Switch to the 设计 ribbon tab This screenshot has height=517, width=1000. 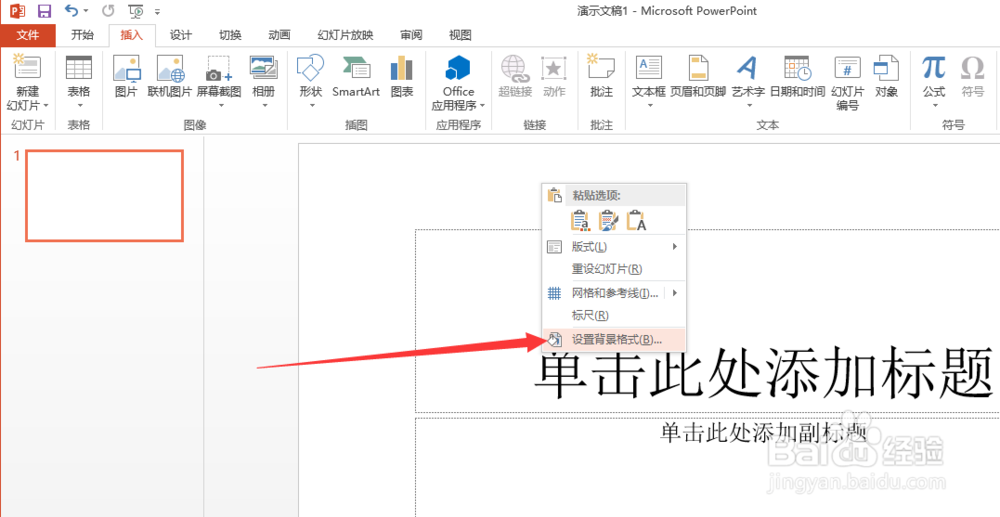click(180, 35)
